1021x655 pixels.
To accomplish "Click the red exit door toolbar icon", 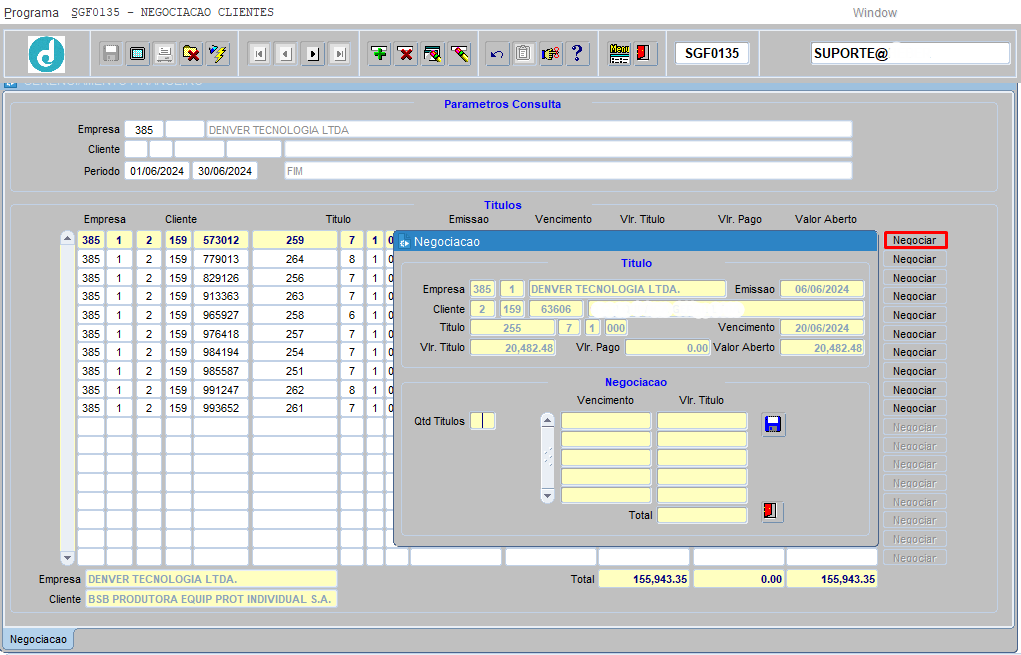I will (x=643, y=53).
